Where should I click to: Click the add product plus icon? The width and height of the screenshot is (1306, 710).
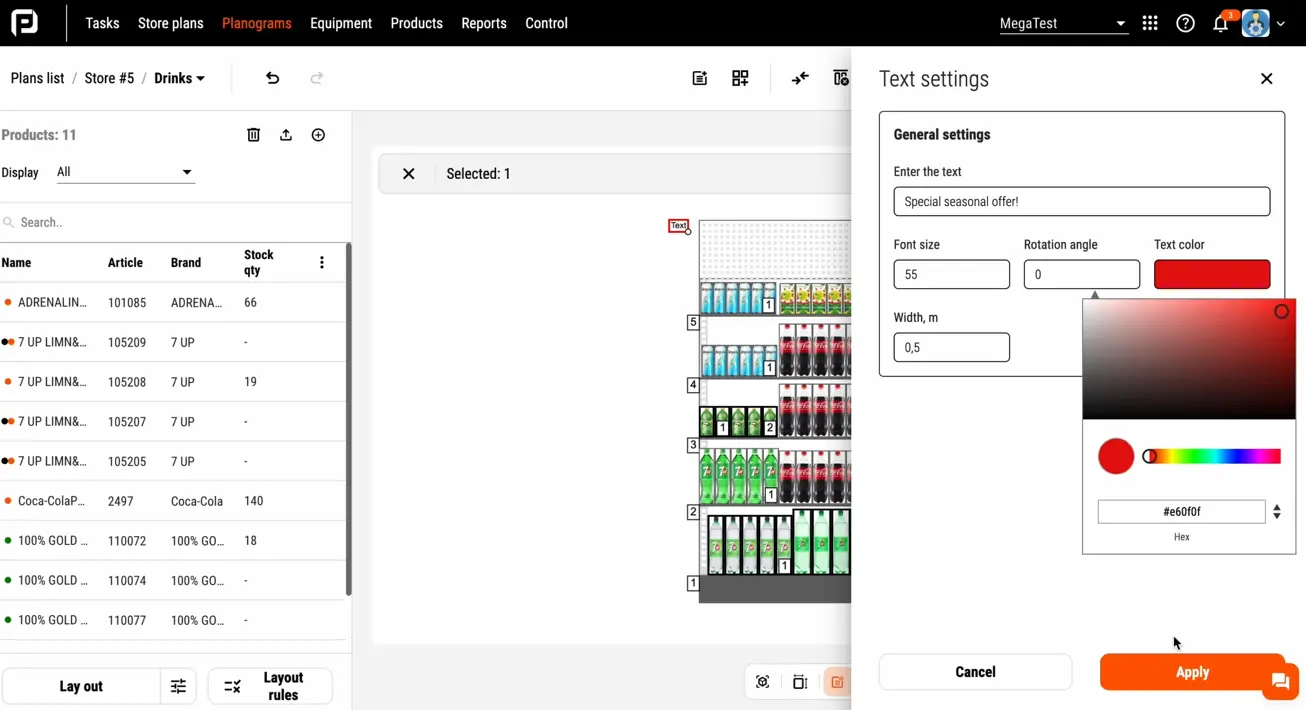tap(318, 134)
